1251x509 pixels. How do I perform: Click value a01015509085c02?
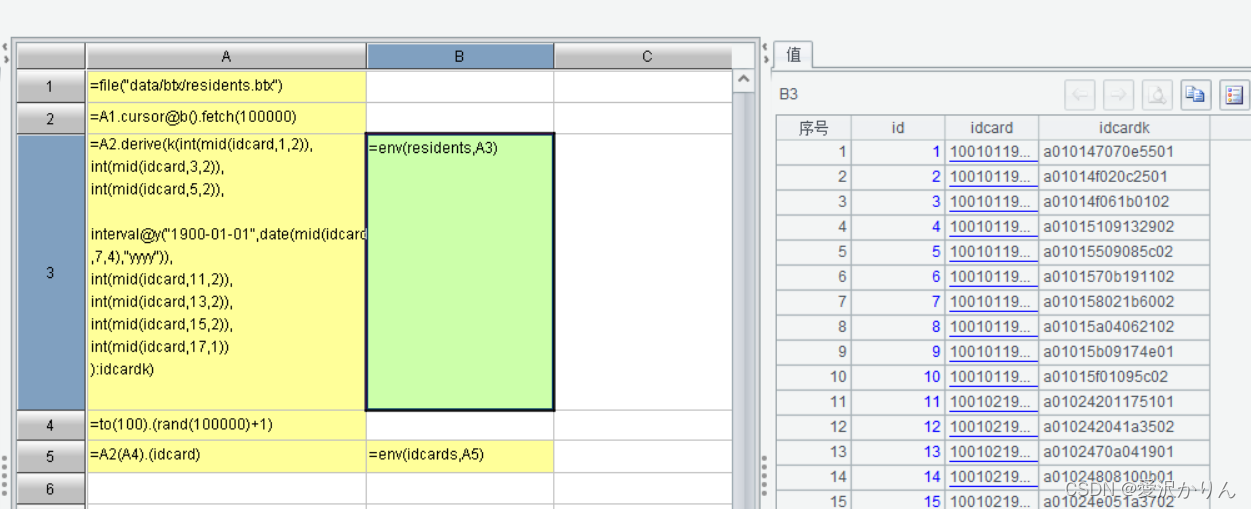click(x=1108, y=252)
